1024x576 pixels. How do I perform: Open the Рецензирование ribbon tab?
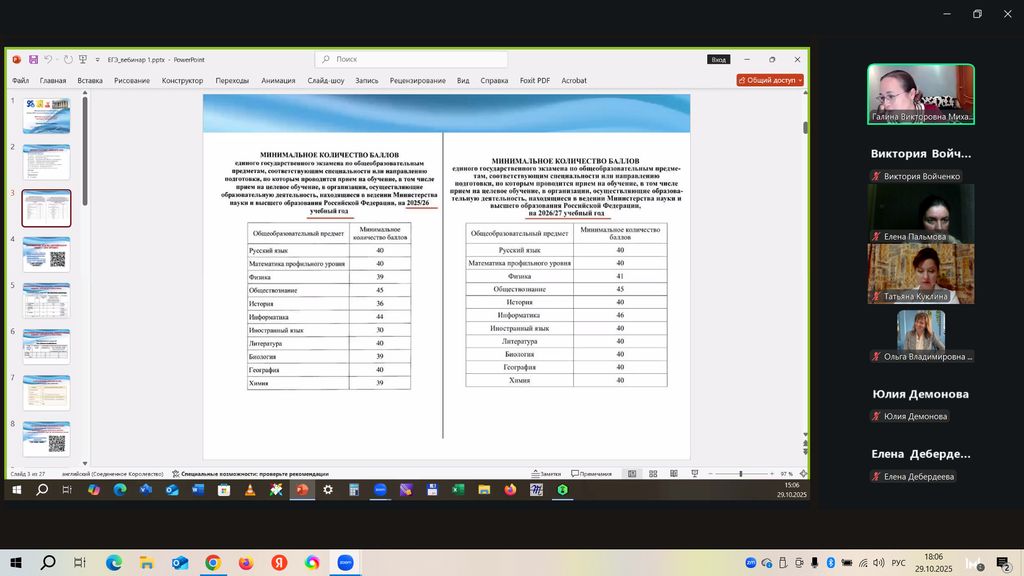(x=418, y=80)
